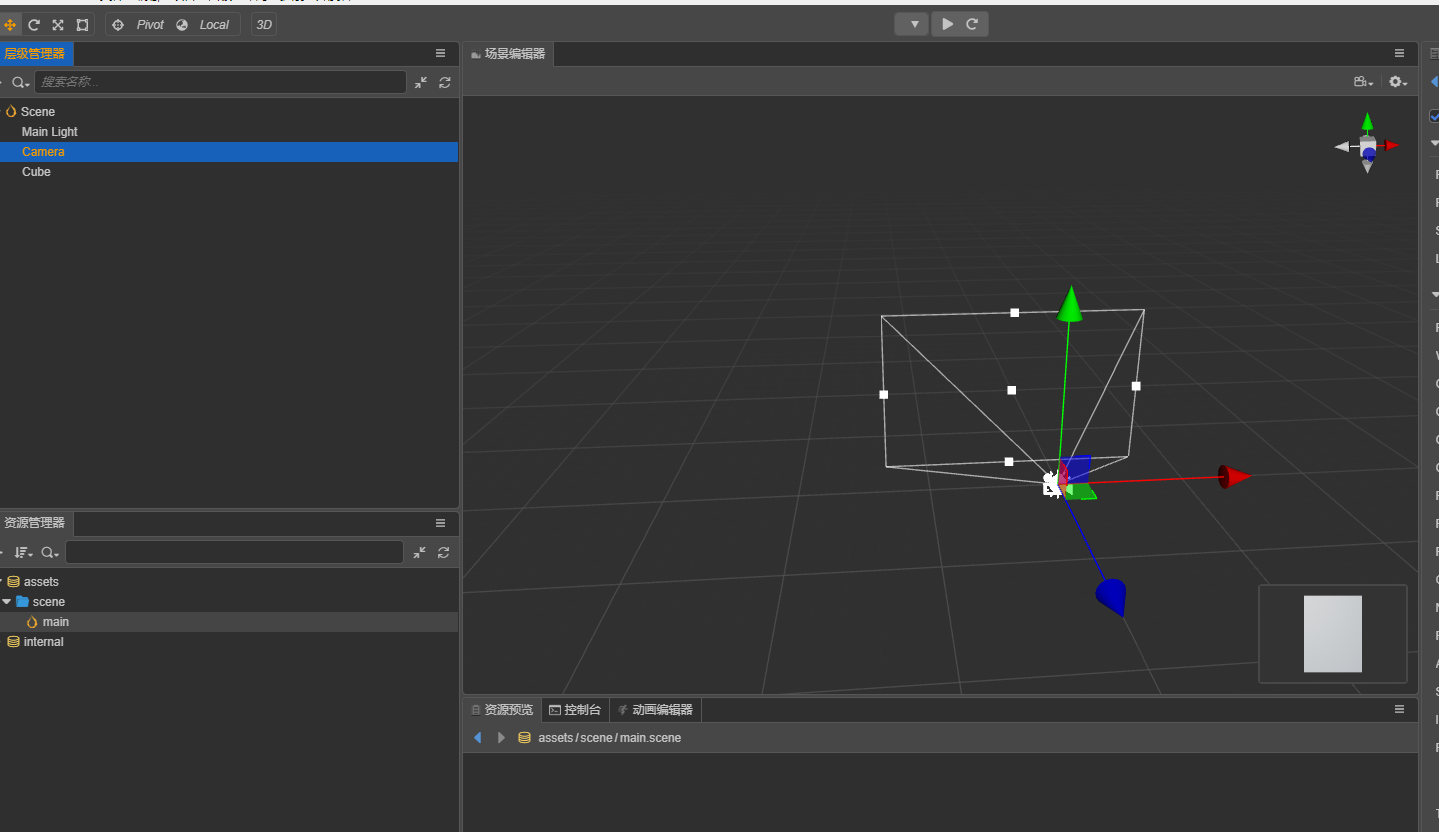
Task: Click the left edge frustum handle
Action: [884, 395]
